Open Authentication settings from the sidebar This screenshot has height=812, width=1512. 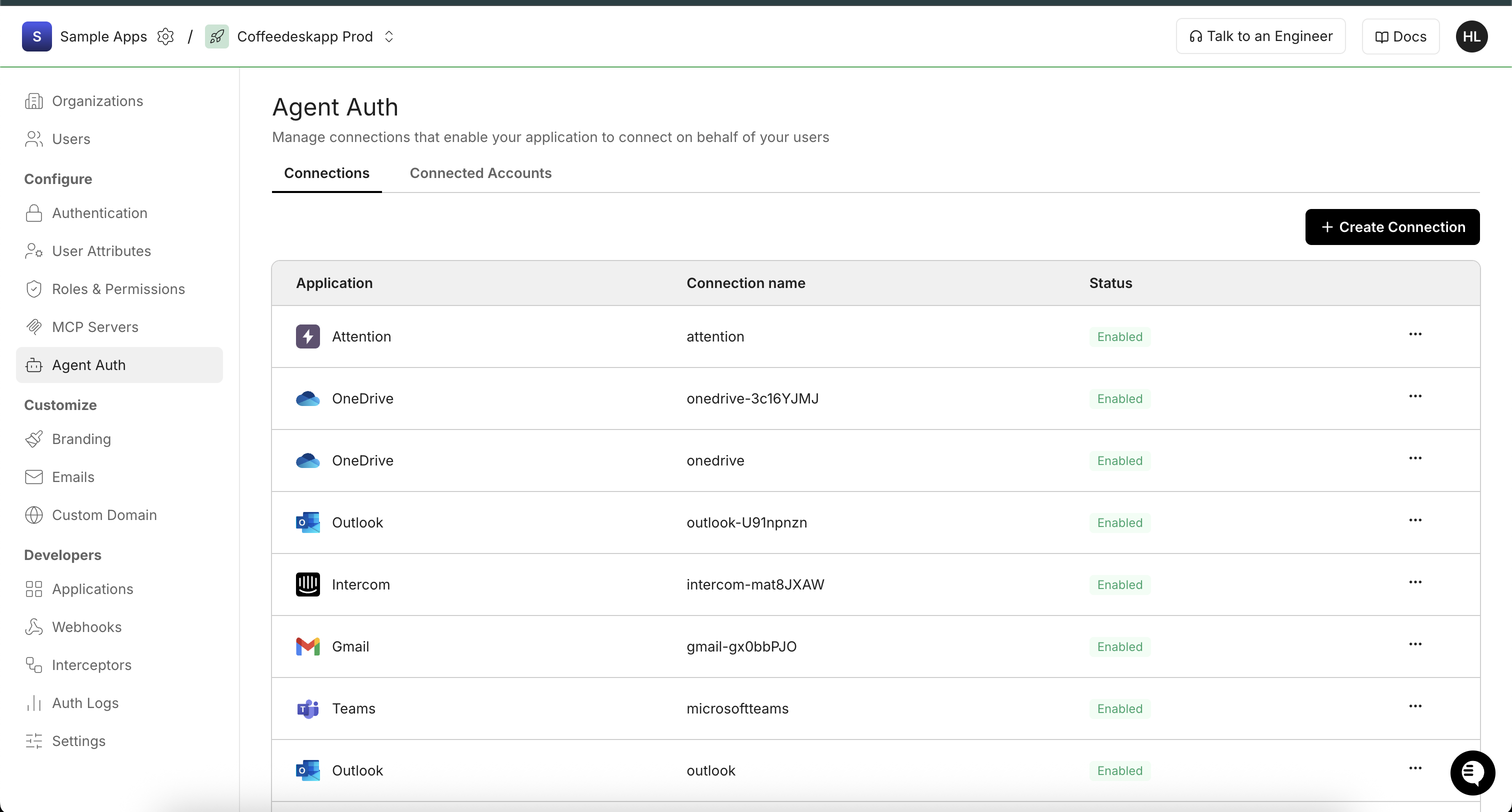(x=99, y=213)
